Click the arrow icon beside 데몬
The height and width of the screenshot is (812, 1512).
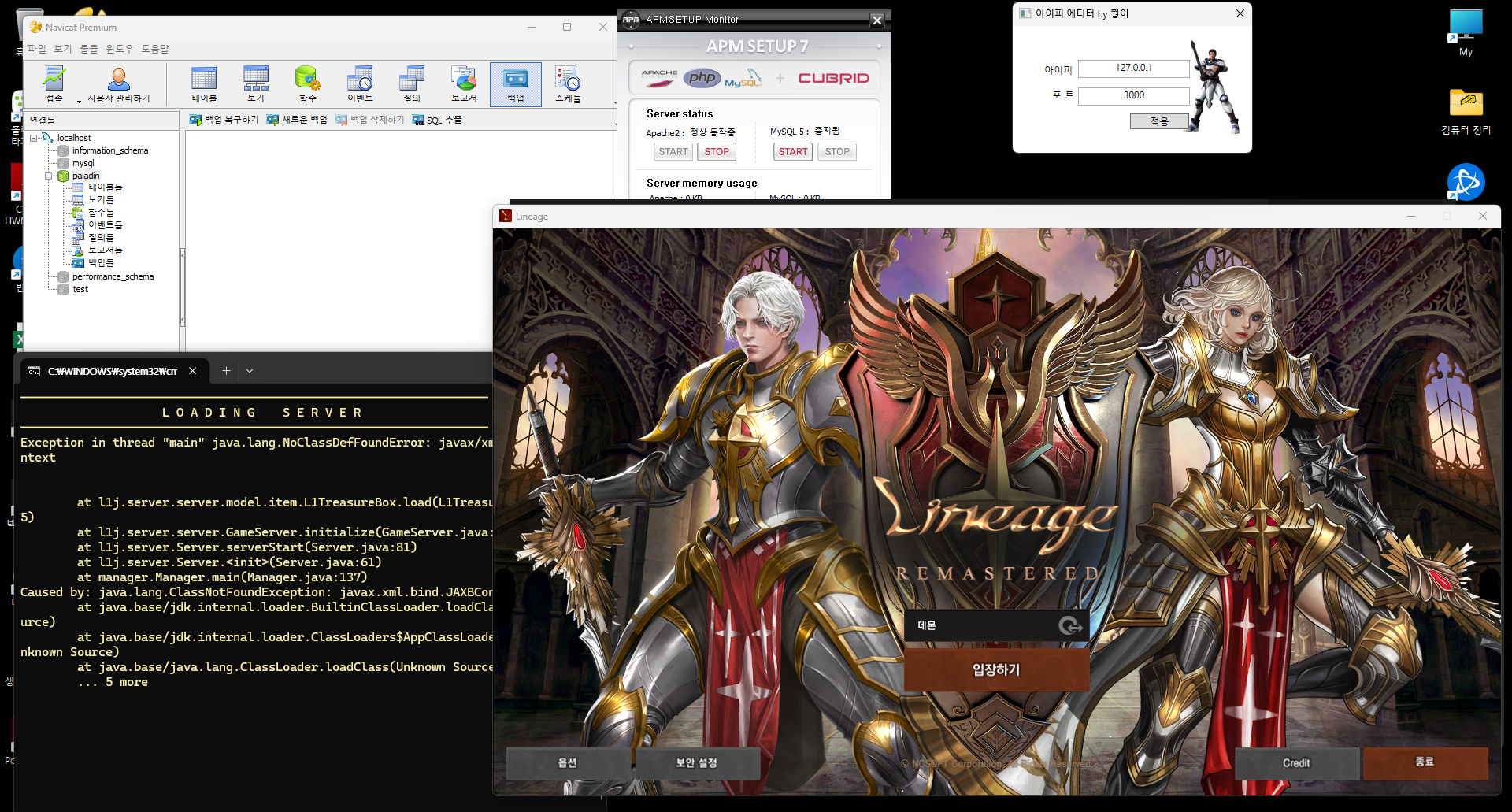pos(1070,625)
